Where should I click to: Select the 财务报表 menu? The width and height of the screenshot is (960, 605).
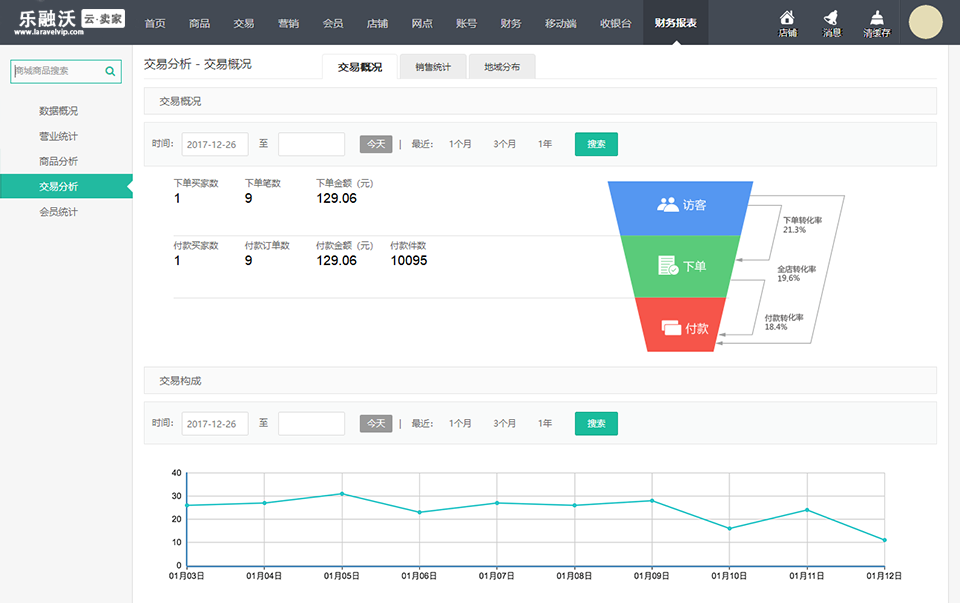675,23
